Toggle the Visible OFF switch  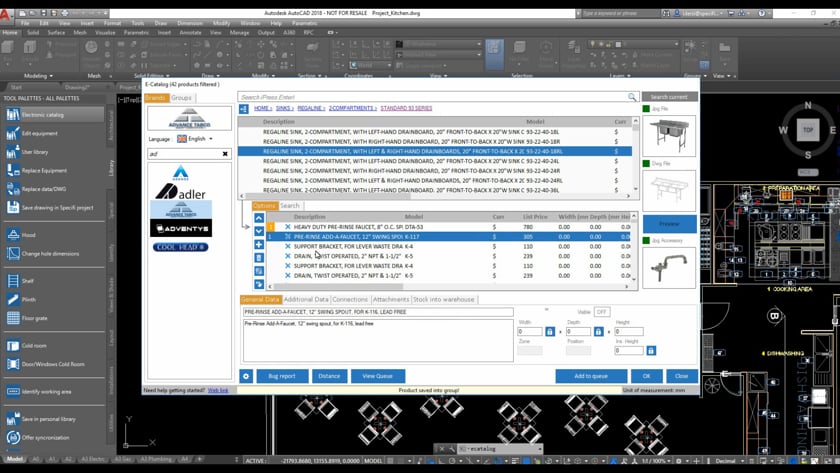click(x=602, y=312)
